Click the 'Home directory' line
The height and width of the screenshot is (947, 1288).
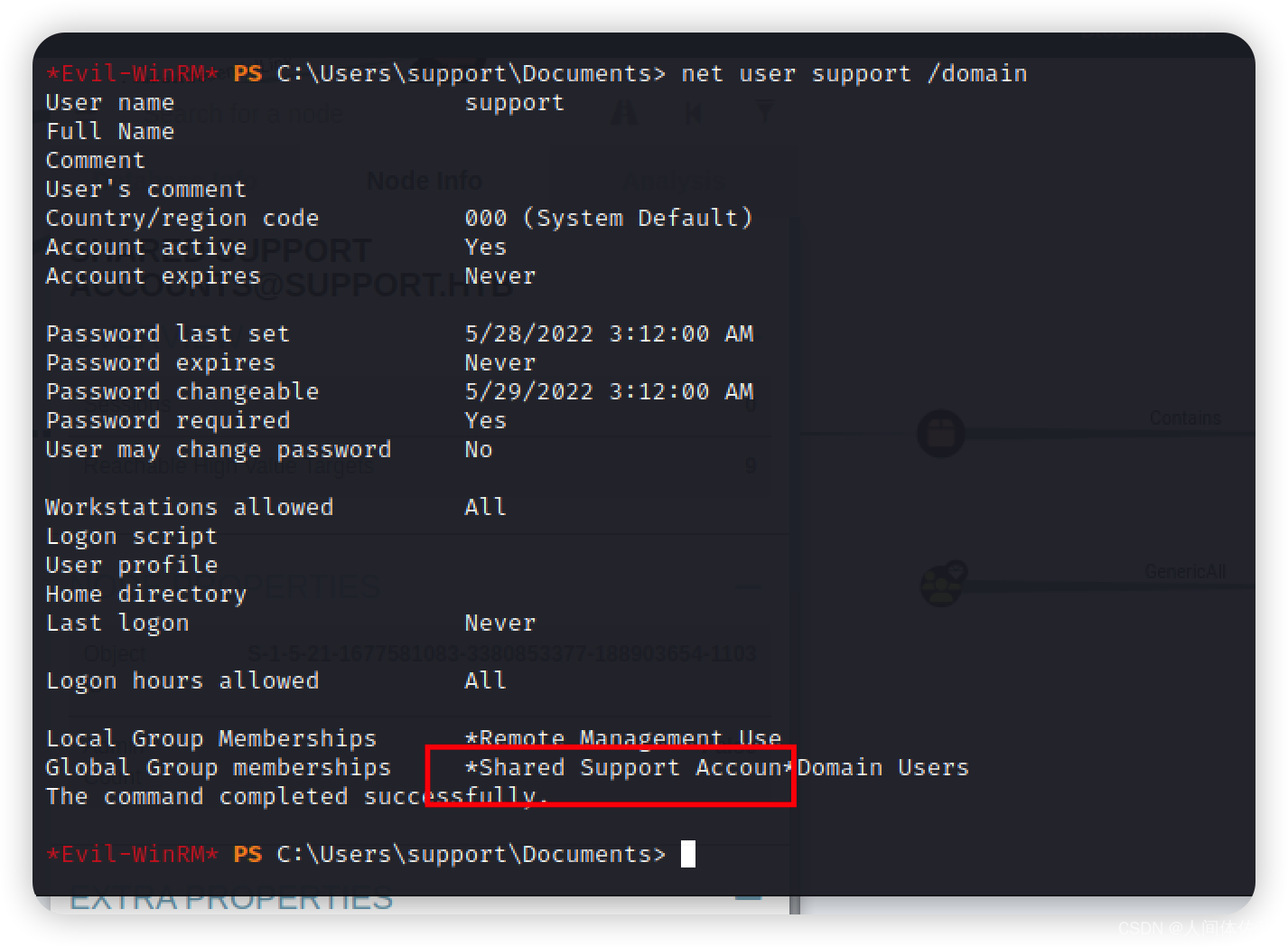[146, 594]
